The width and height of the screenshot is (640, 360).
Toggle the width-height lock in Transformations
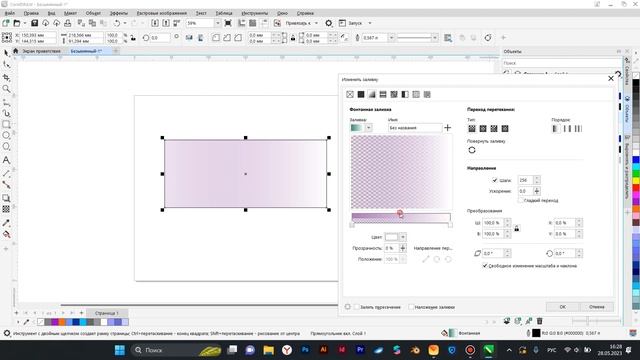point(516,228)
